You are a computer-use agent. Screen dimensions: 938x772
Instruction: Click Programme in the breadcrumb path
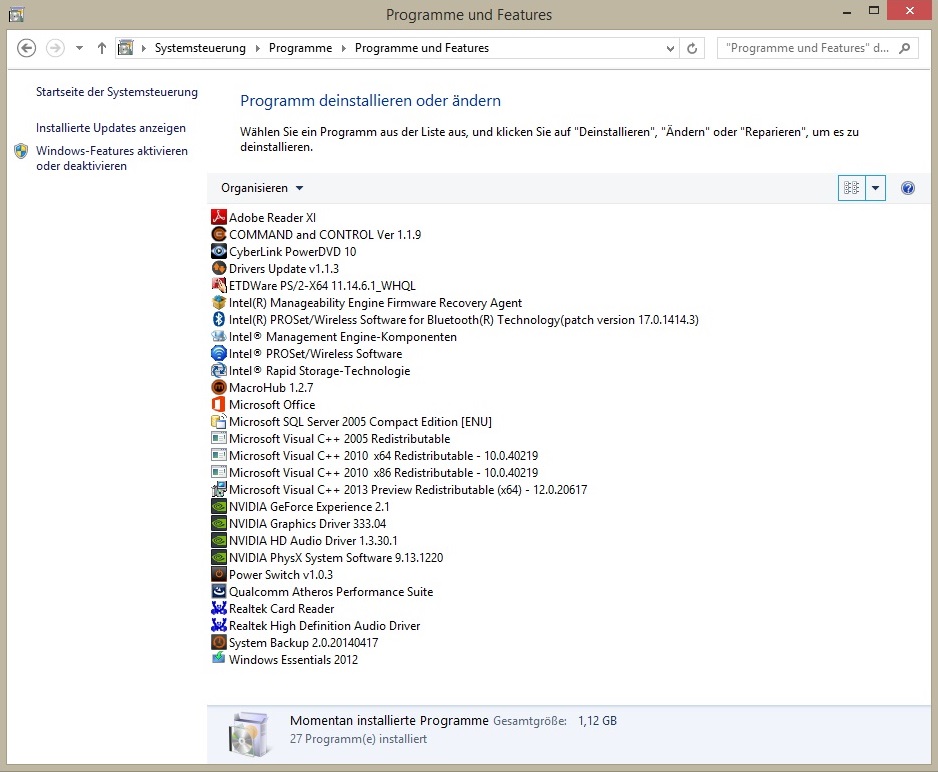[300, 48]
